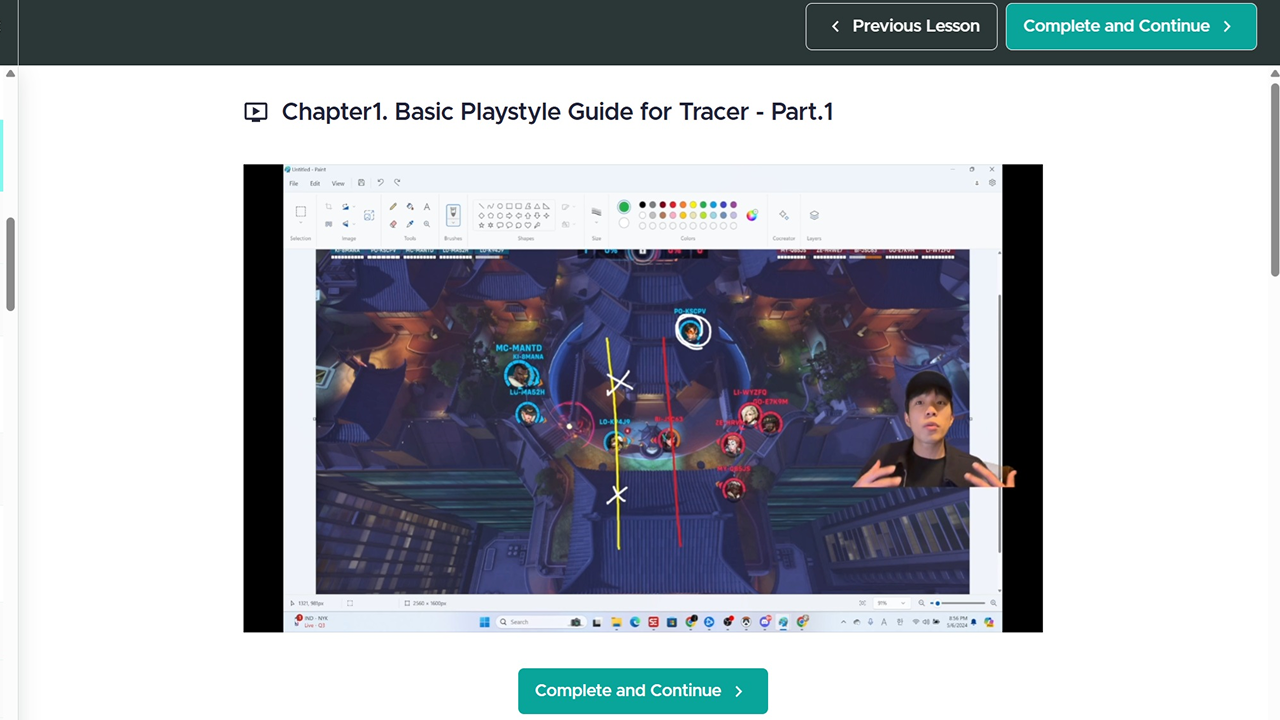Pick the yellow swatch in Paint's palette

pos(693,205)
